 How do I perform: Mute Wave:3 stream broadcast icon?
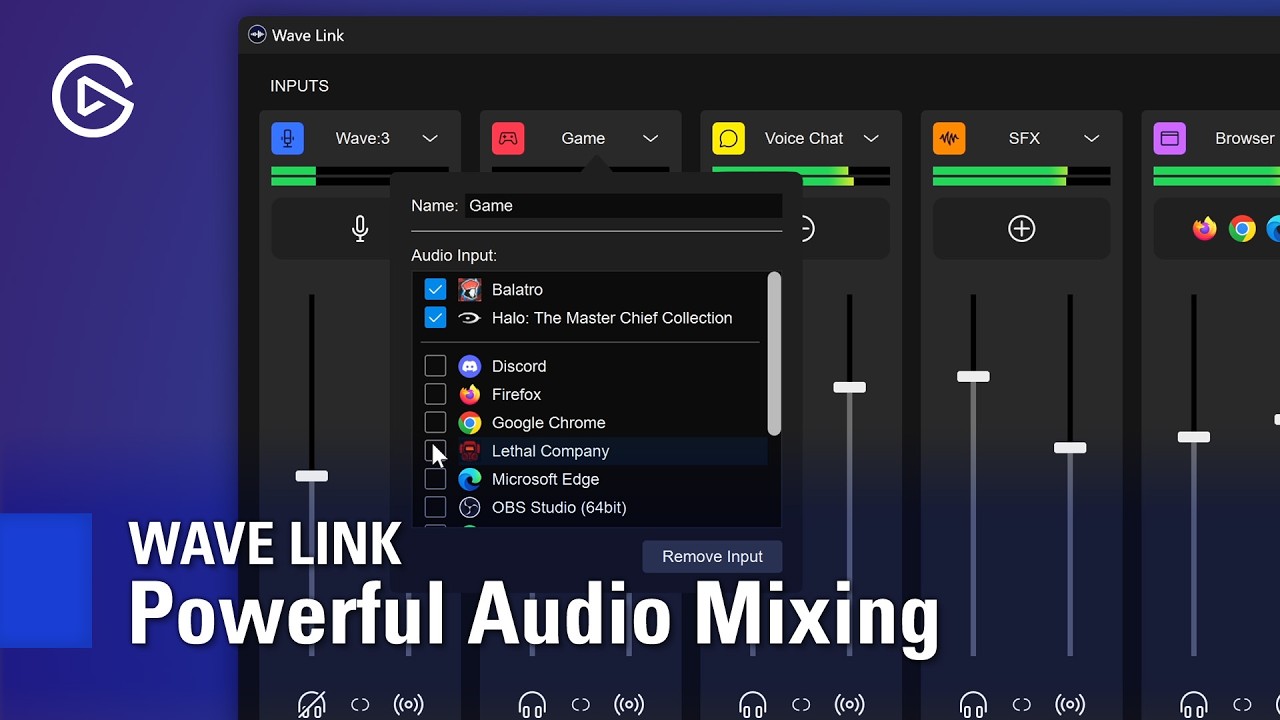(x=409, y=705)
